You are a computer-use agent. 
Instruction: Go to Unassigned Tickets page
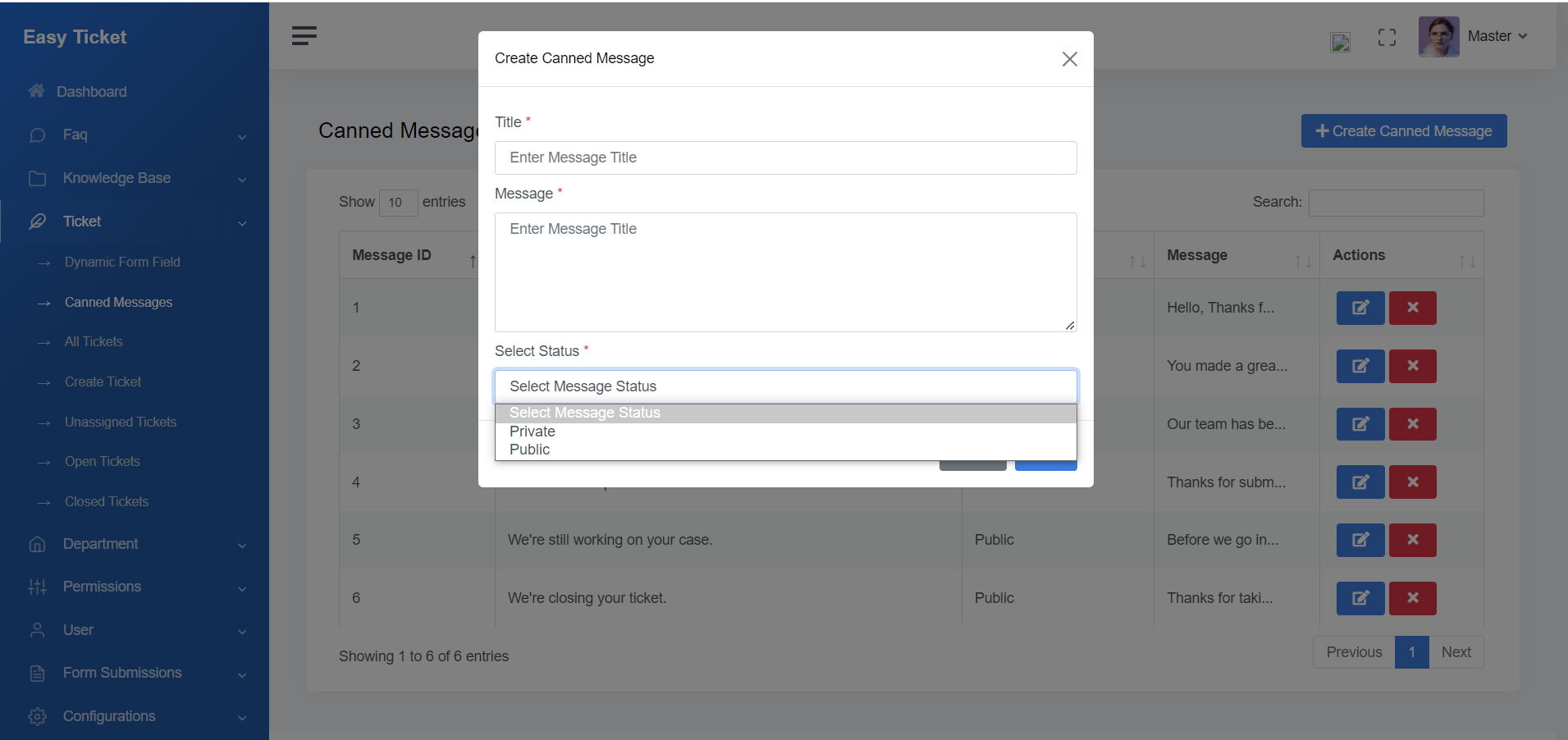(121, 422)
